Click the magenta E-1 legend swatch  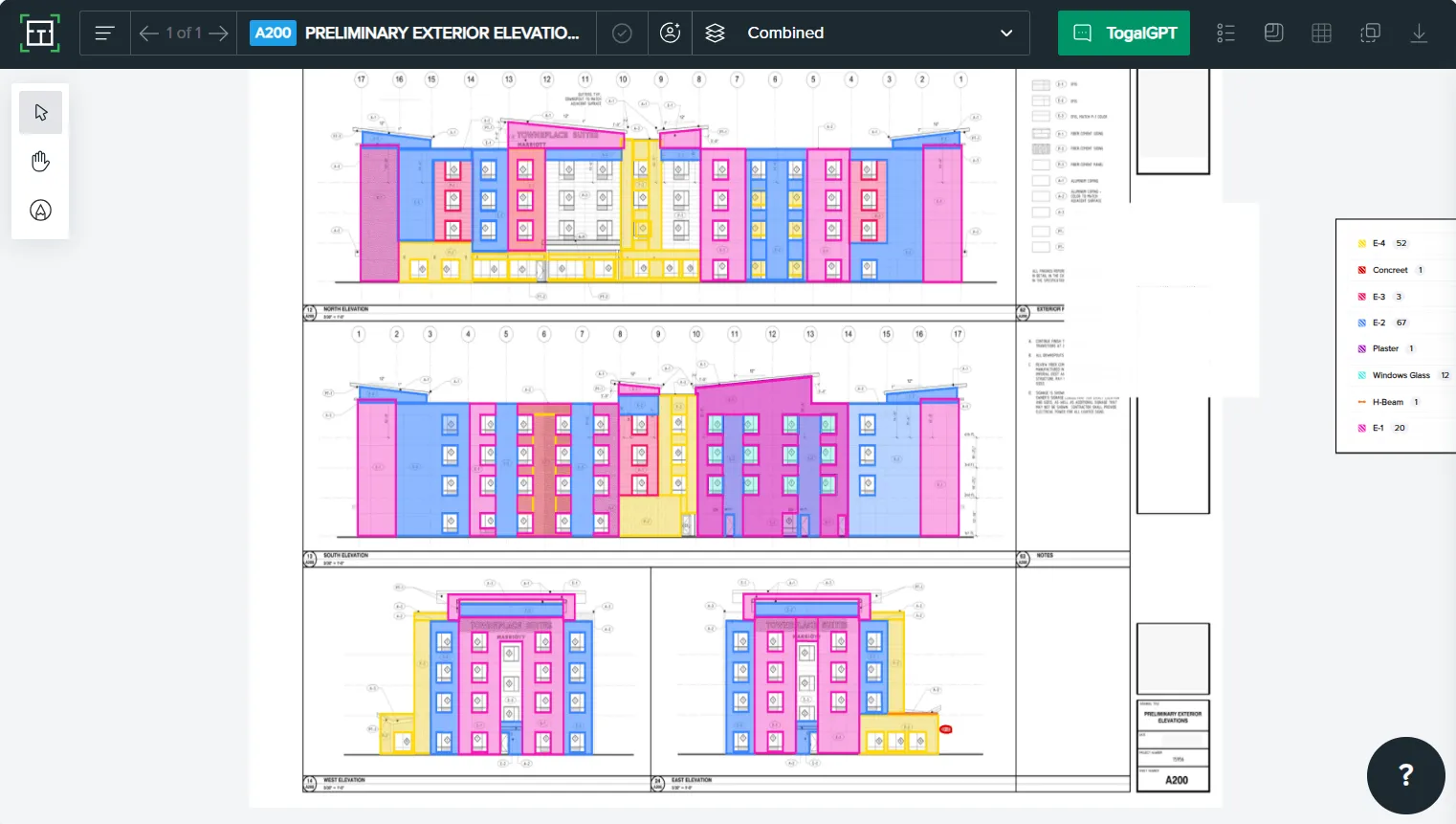coord(1361,429)
